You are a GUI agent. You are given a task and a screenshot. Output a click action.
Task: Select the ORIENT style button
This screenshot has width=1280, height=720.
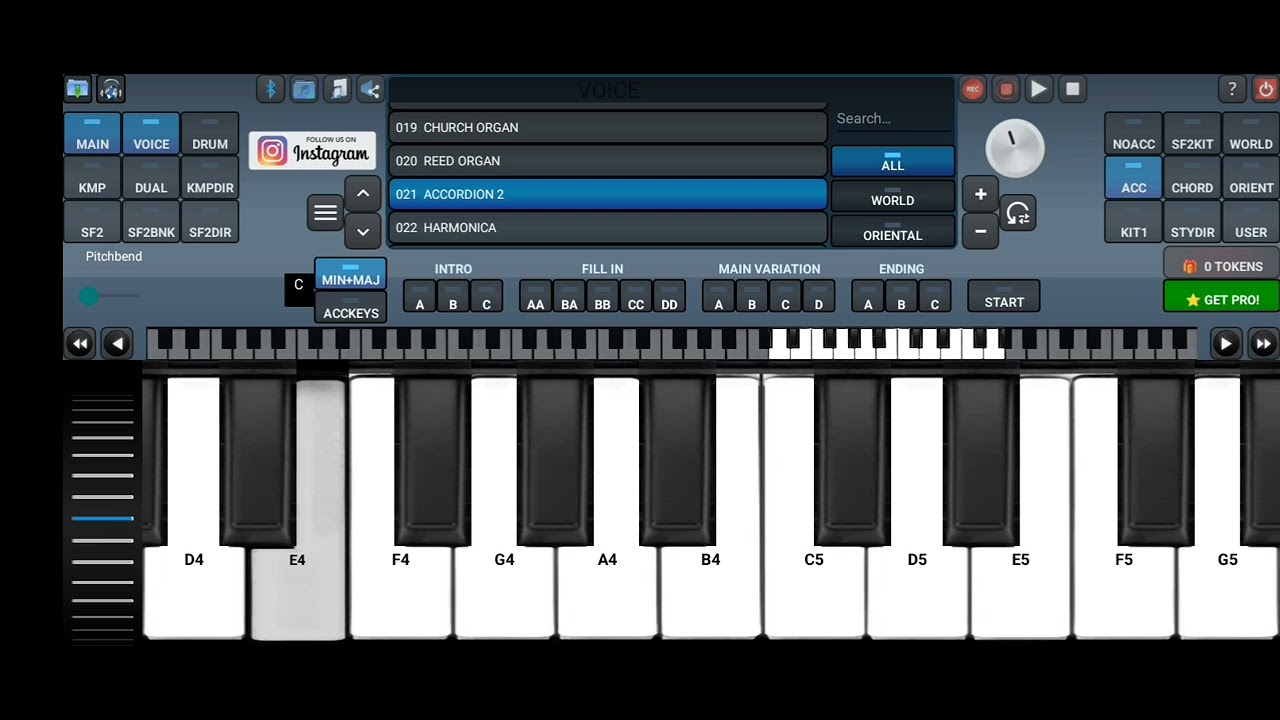pos(1251,178)
